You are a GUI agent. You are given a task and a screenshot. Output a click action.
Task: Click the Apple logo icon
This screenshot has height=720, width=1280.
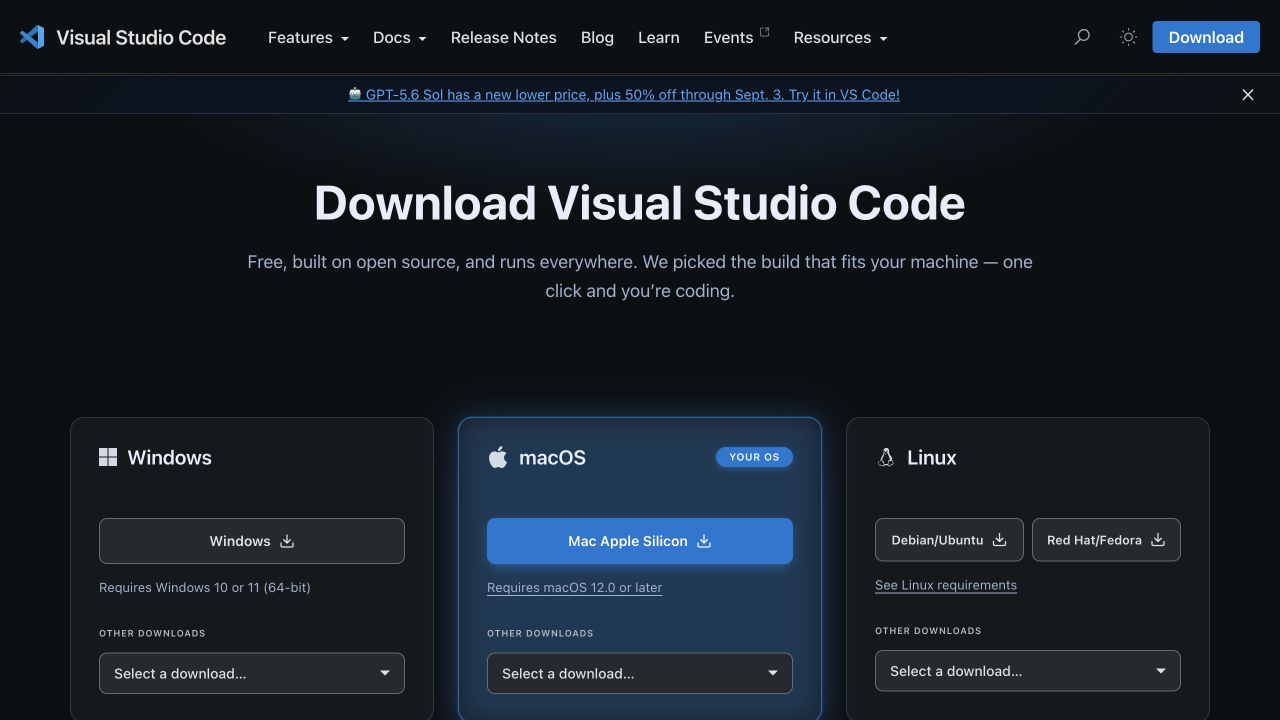(x=497, y=457)
